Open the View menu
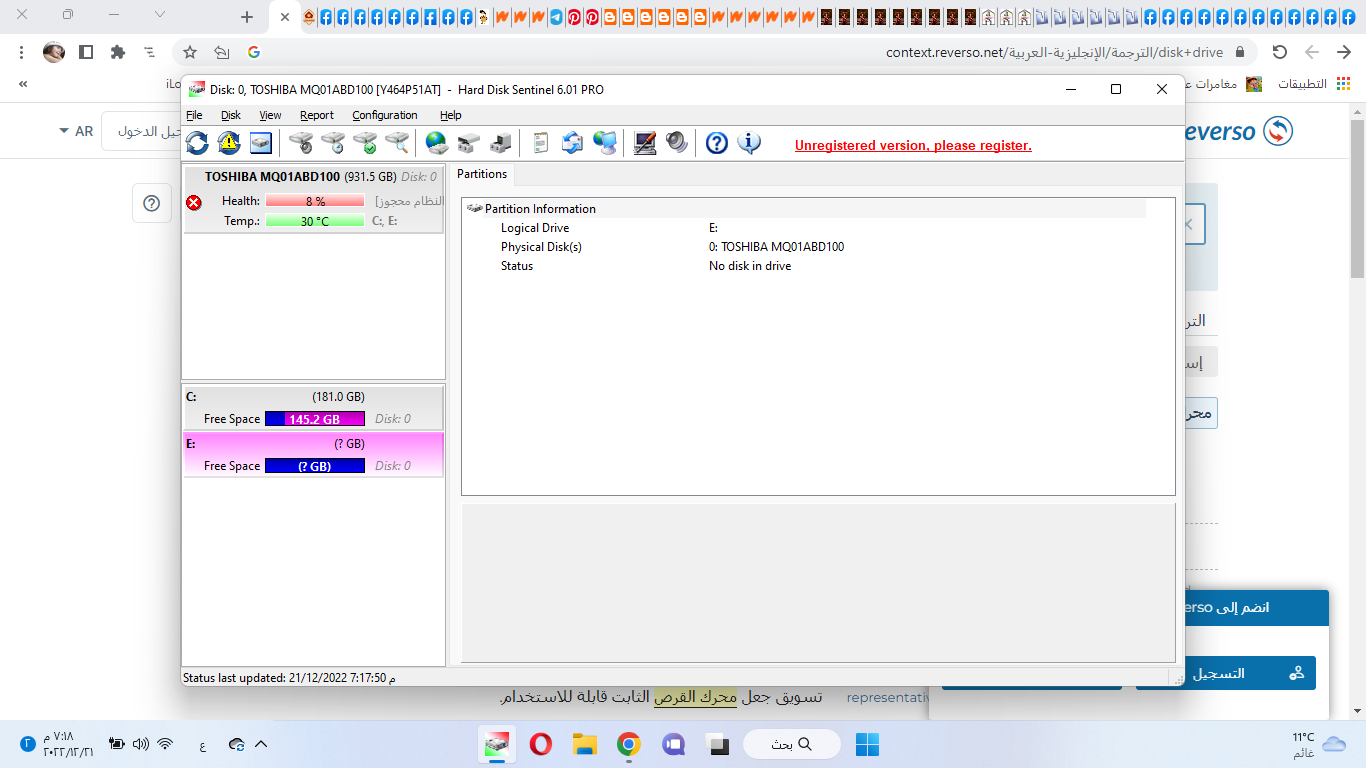Image resolution: width=1366 pixels, height=768 pixels. [x=270, y=115]
